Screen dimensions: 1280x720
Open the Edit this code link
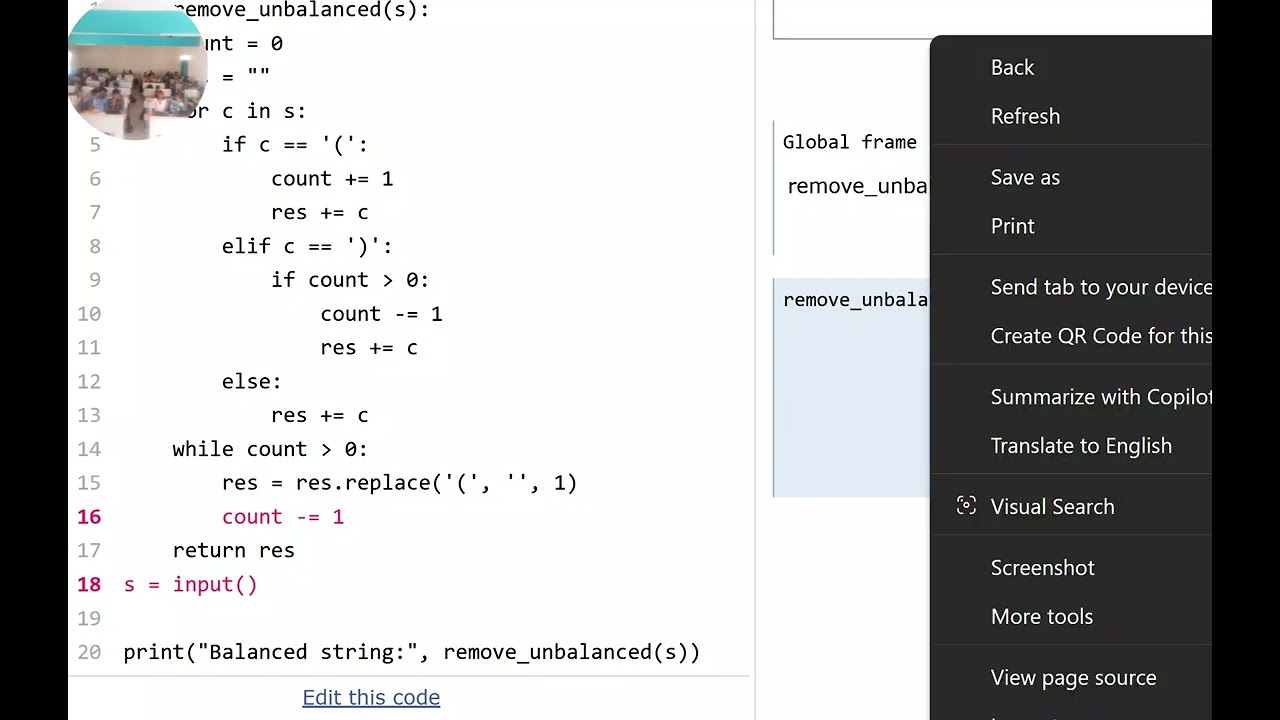371,697
